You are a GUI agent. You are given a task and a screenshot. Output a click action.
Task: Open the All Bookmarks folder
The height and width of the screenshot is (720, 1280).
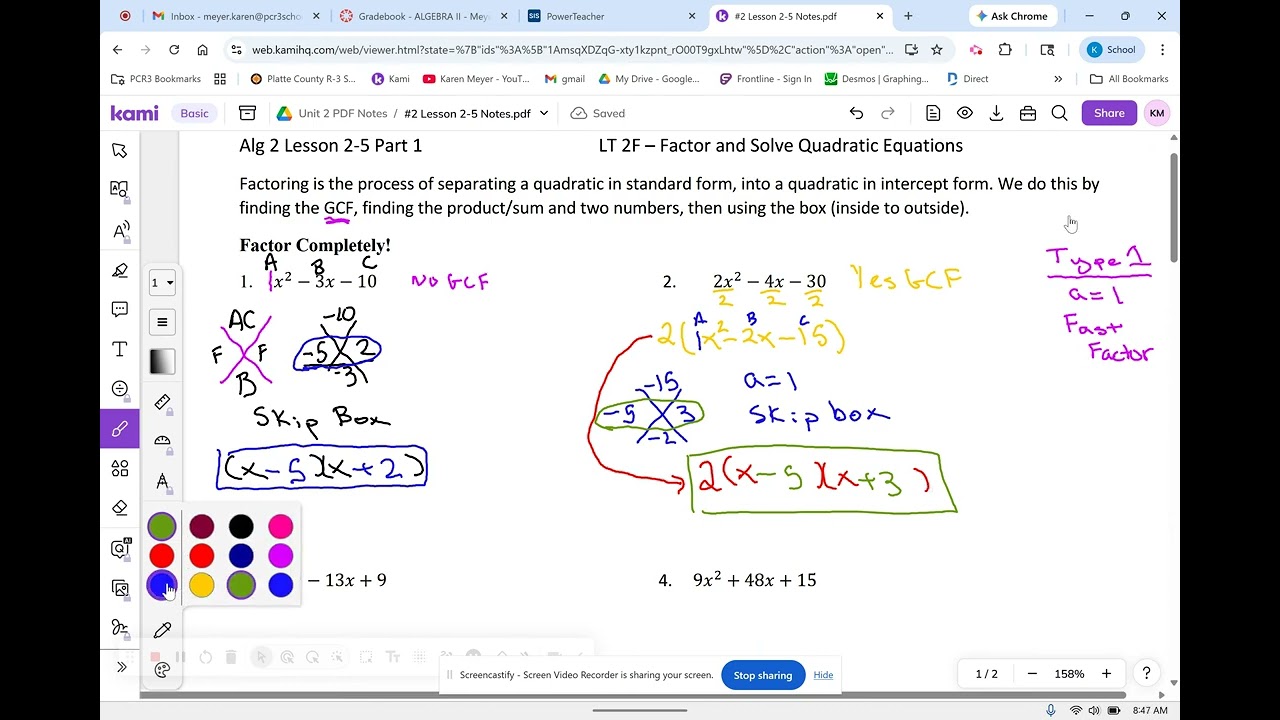coord(1129,79)
